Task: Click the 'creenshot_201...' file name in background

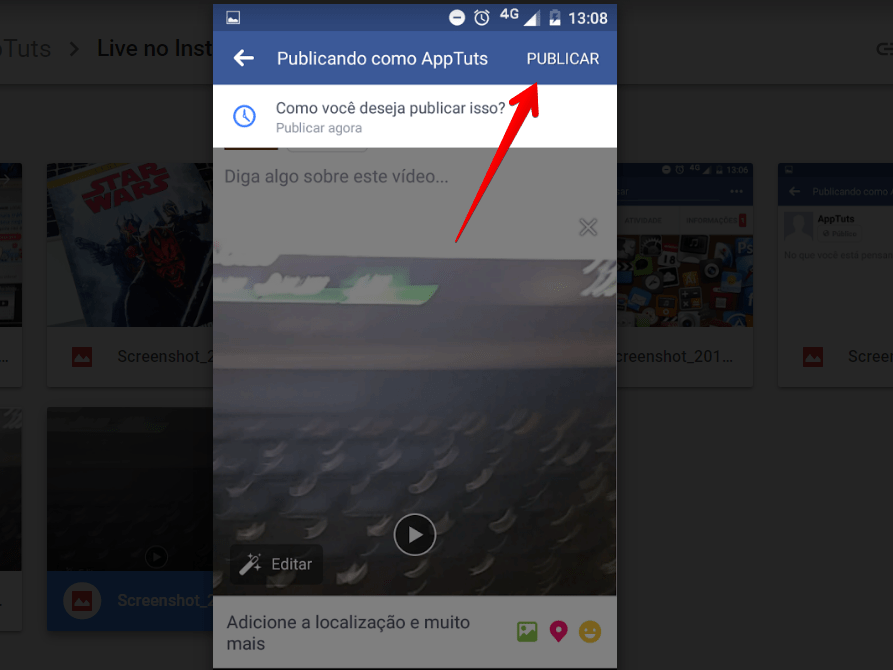Action: pos(675,356)
